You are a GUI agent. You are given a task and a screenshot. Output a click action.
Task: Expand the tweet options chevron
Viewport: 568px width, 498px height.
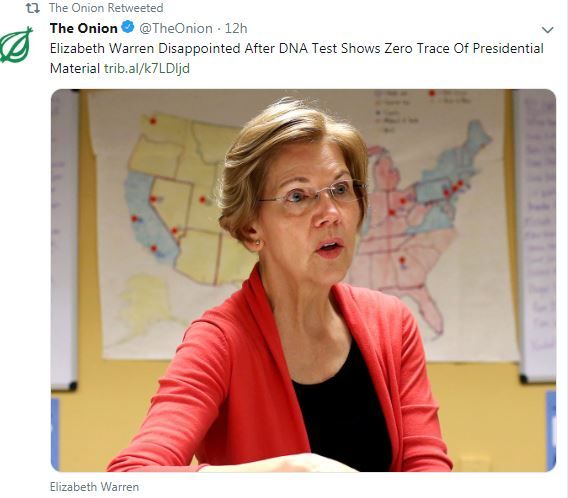tap(547, 30)
